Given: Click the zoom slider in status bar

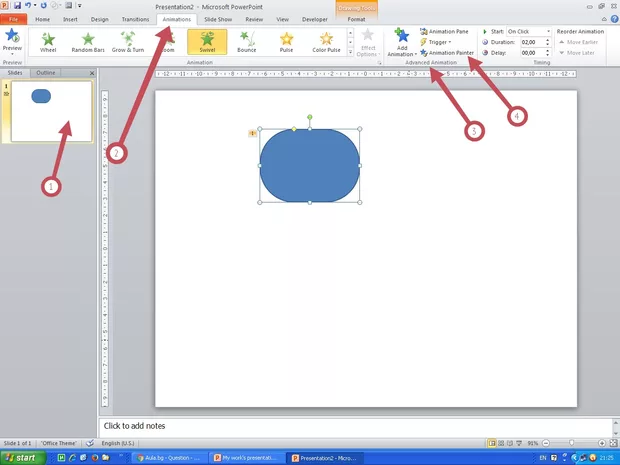Looking at the screenshot, I should click(x=572, y=443).
